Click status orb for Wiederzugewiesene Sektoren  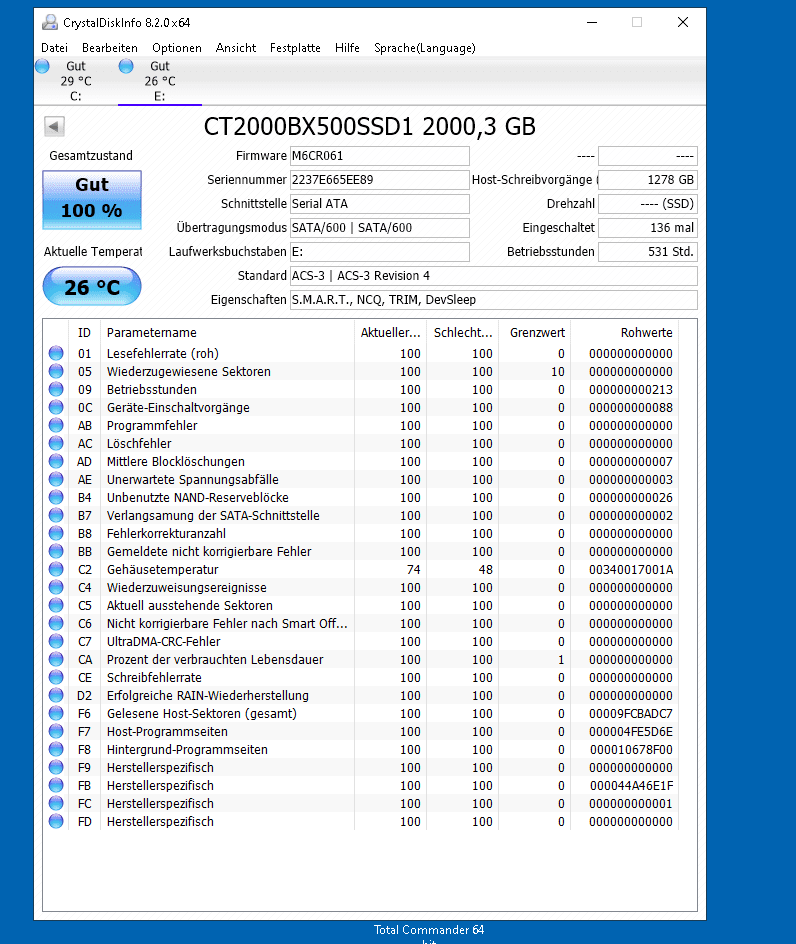coord(56,371)
